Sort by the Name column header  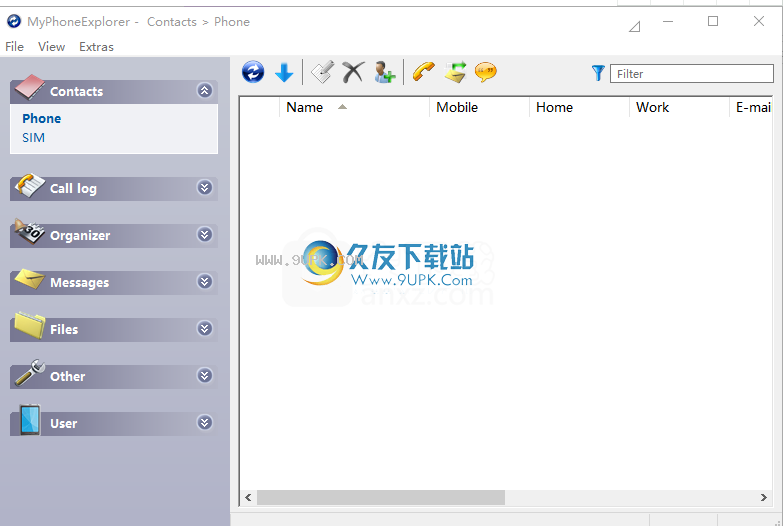[354, 107]
